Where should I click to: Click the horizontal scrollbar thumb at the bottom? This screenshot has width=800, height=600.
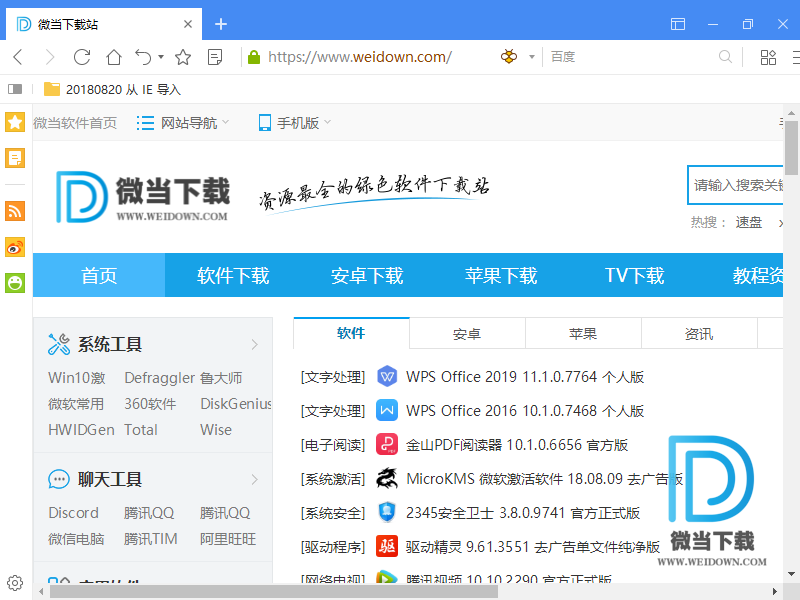(x=273, y=592)
